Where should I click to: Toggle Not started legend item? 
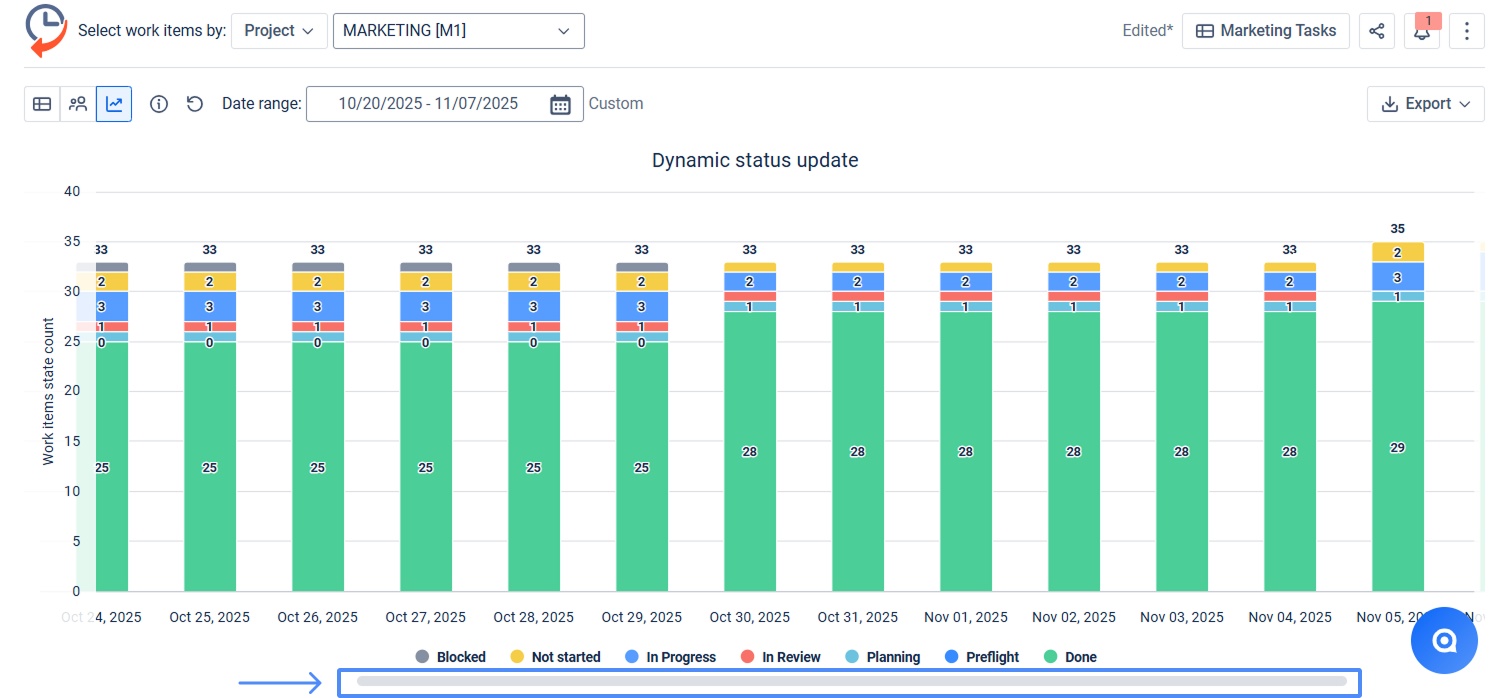(555, 657)
